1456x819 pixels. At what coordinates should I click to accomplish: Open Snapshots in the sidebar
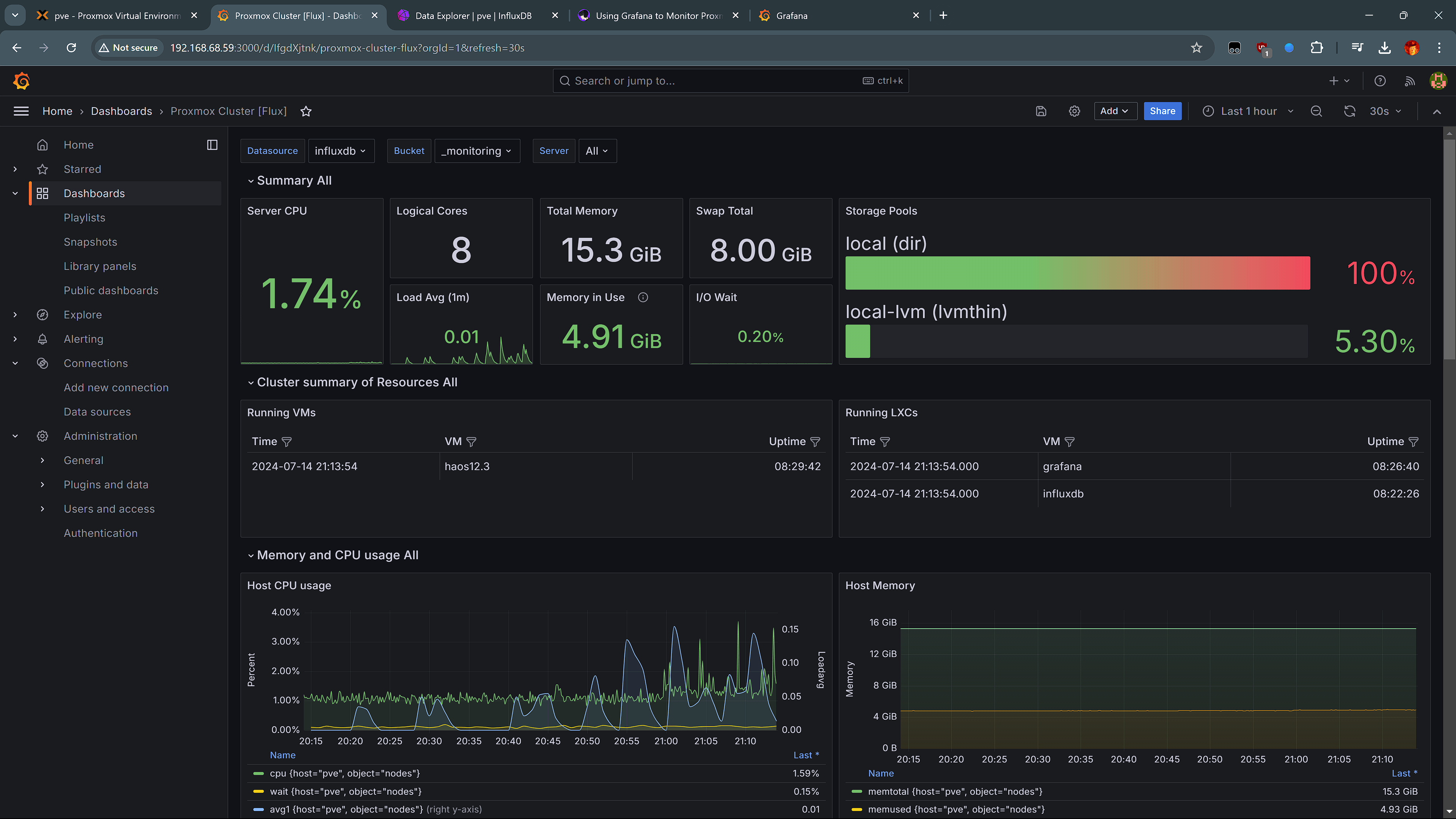(91, 242)
